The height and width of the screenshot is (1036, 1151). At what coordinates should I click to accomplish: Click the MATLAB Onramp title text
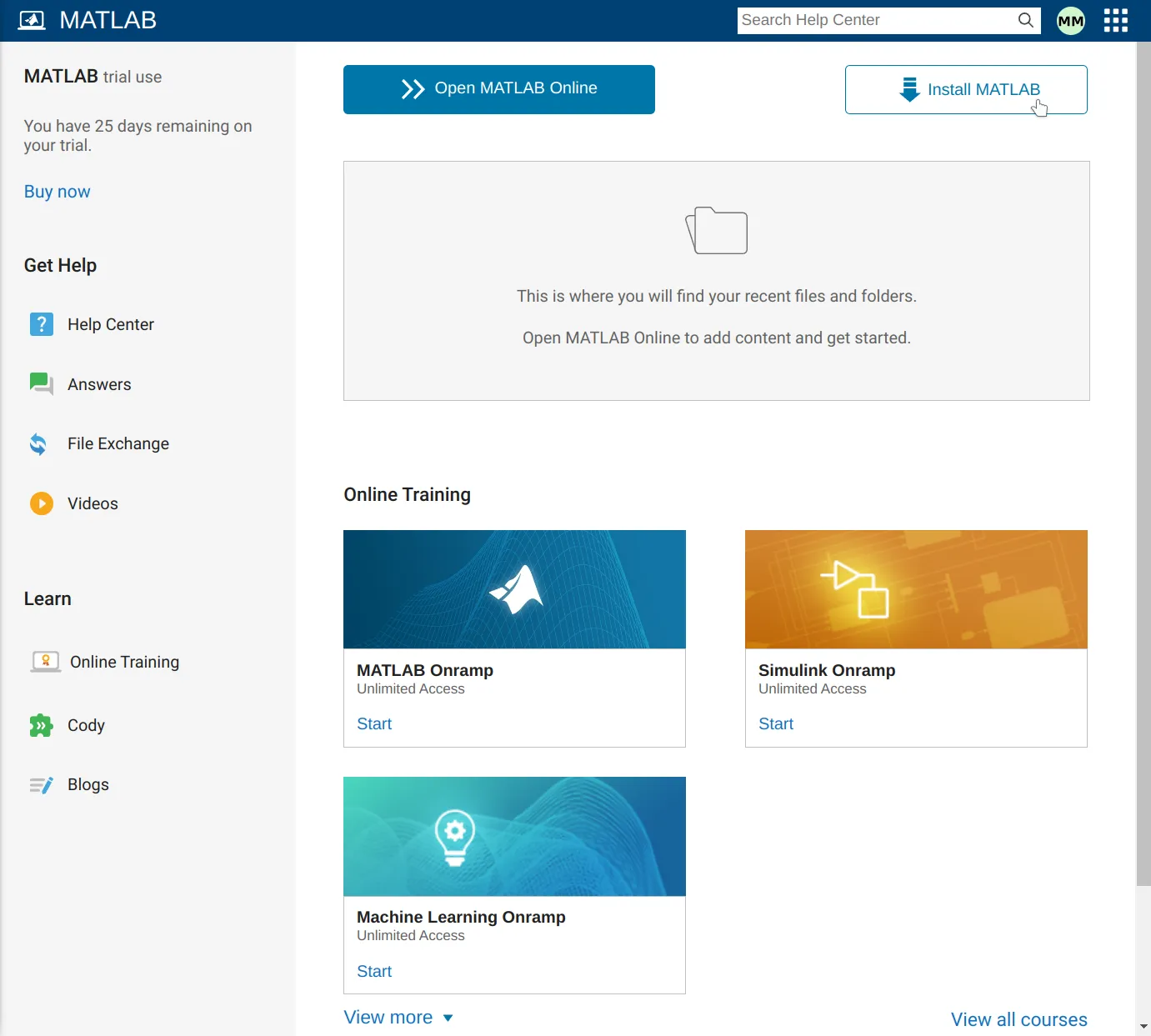(425, 670)
